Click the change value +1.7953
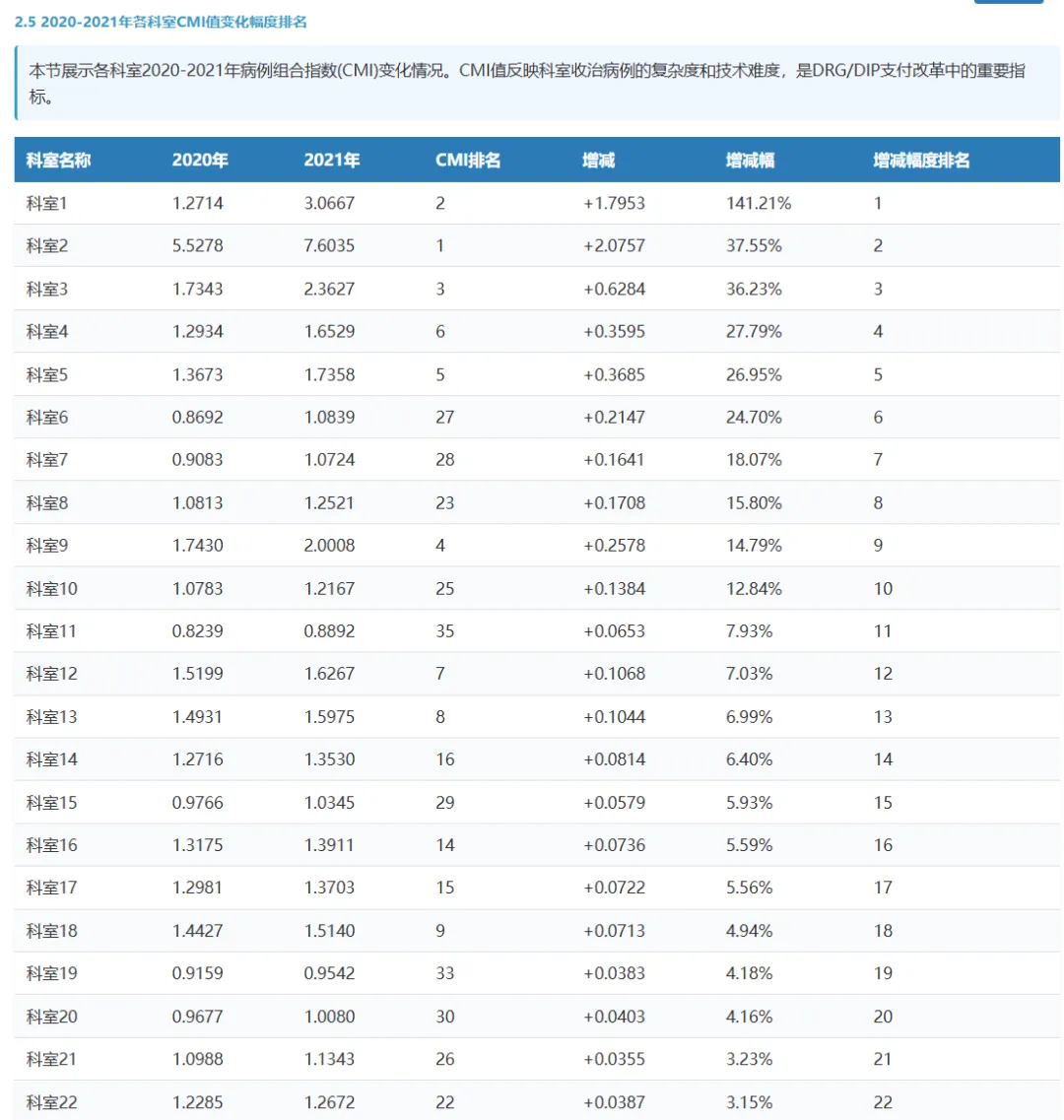Image resolution: width=1064 pixels, height=1120 pixels. (x=615, y=203)
